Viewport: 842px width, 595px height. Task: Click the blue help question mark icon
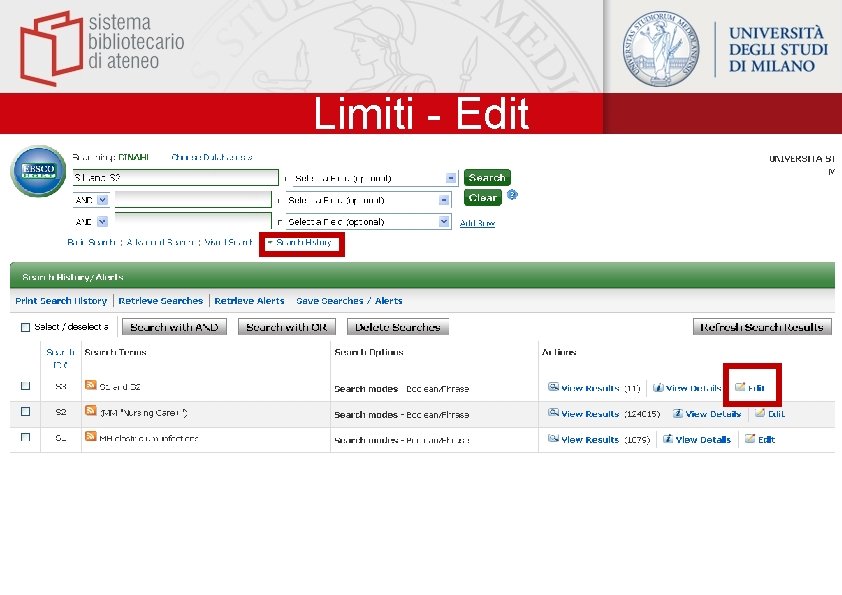click(x=512, y=195)
